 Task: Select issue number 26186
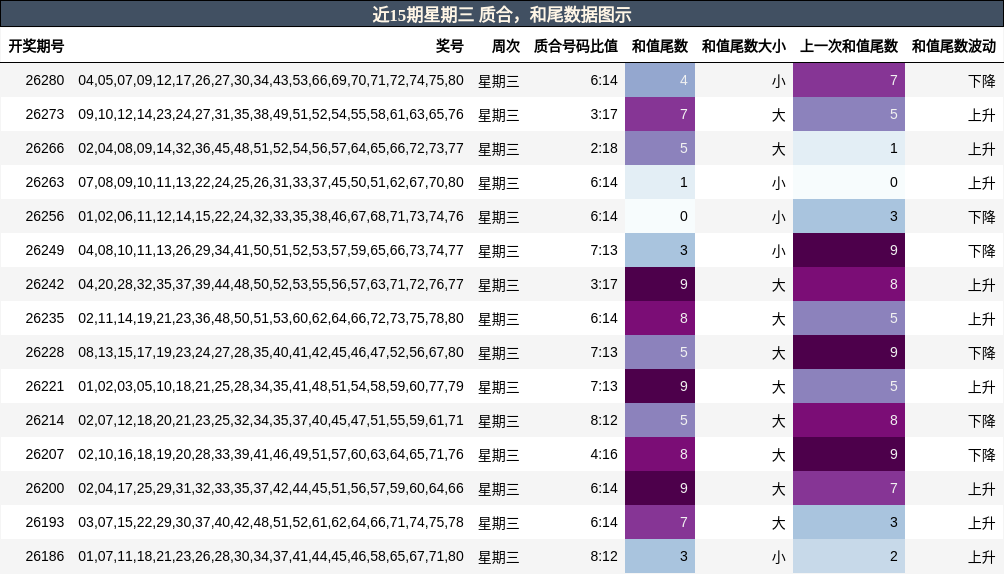[x=45, y=556]
